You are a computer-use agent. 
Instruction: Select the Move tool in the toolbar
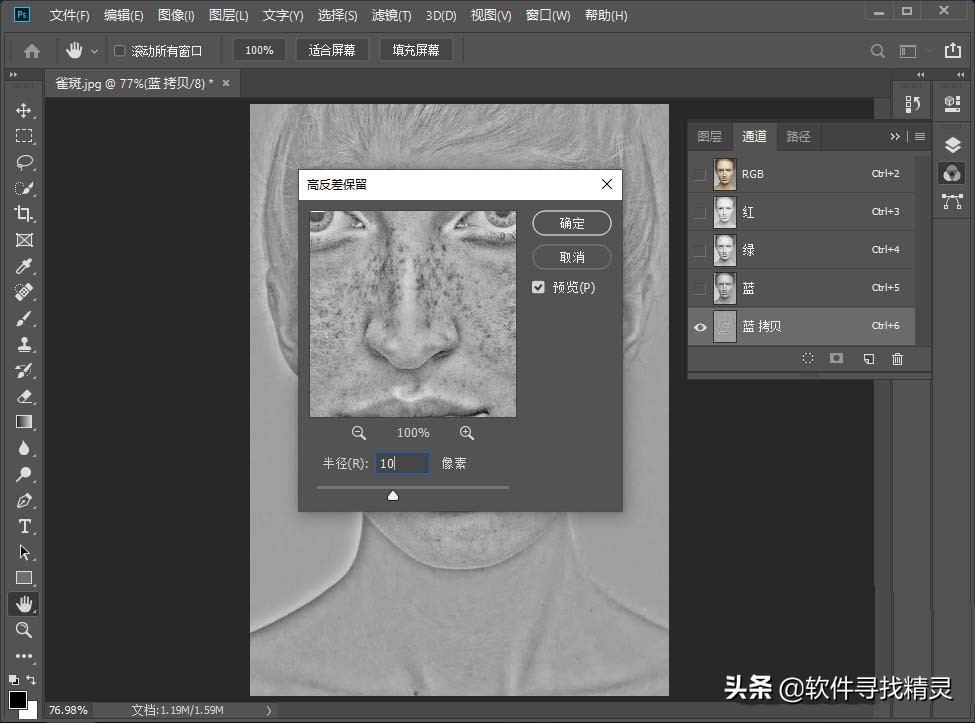[23, 110]
